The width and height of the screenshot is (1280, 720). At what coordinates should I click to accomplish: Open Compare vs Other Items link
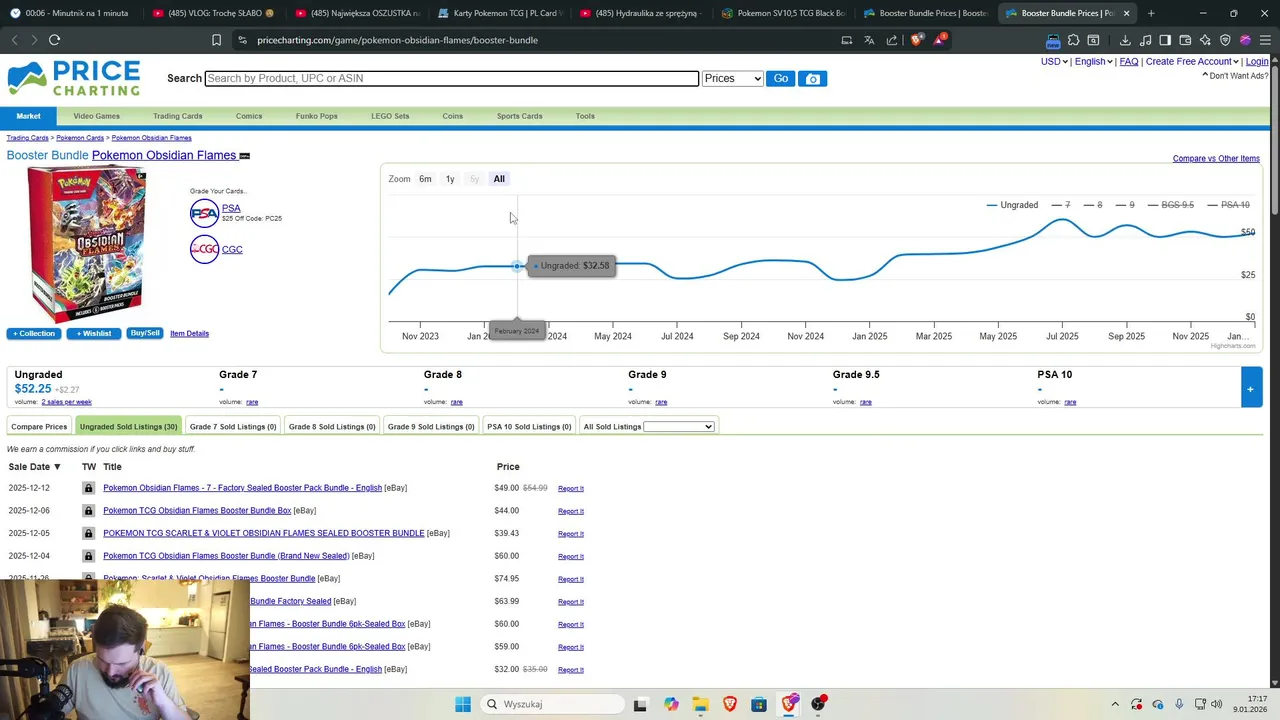(1216, 159)
